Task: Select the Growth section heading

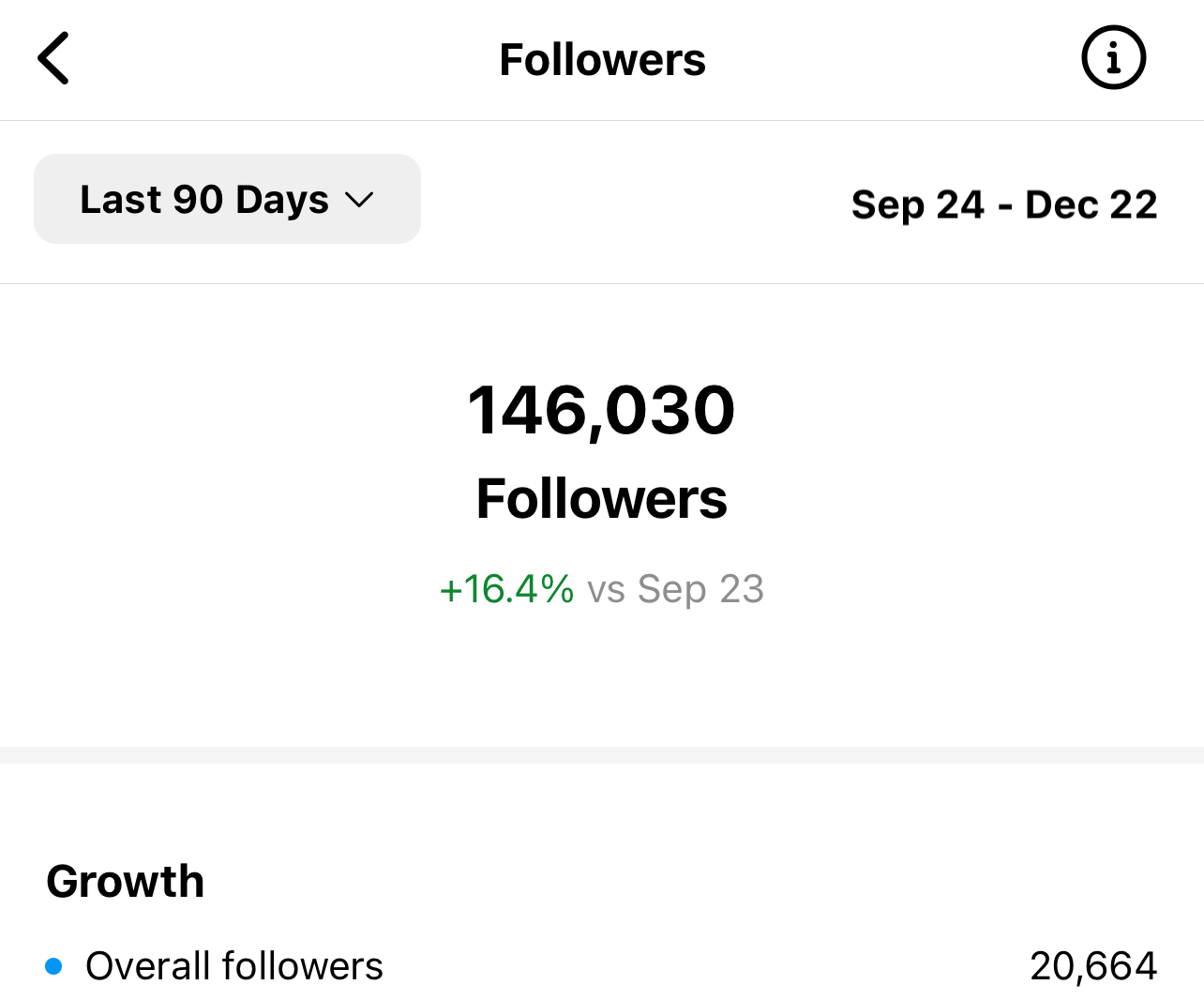Action: pyautogui.click(x=126, y=882)
